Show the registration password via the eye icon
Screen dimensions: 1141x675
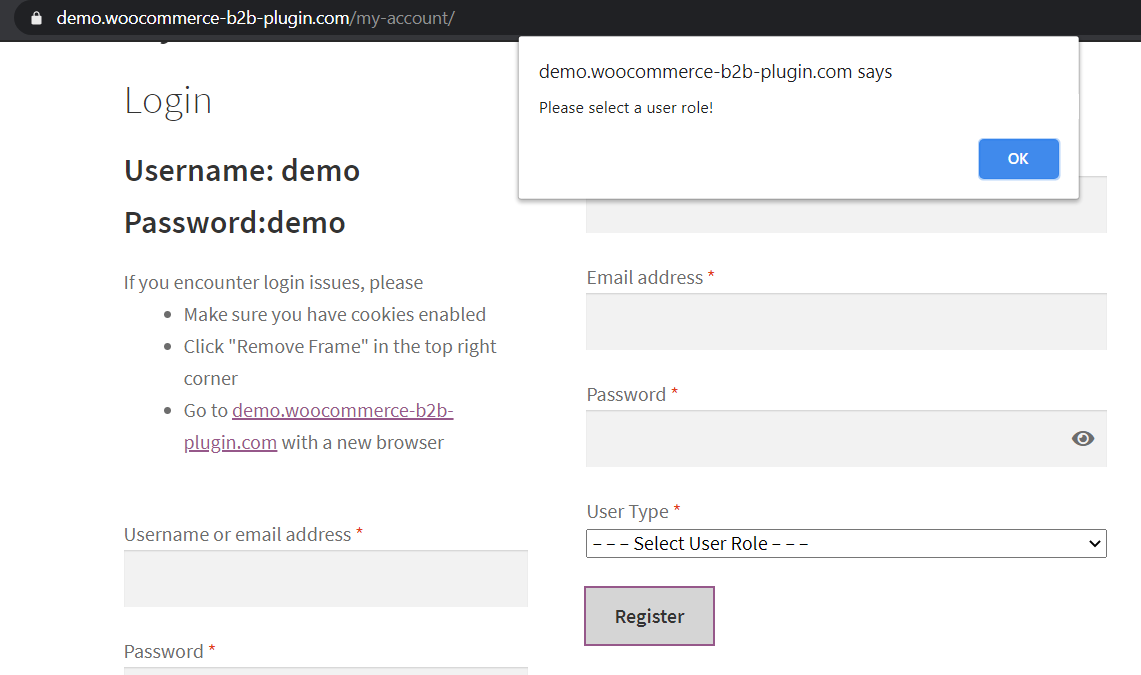[1082, 439]
